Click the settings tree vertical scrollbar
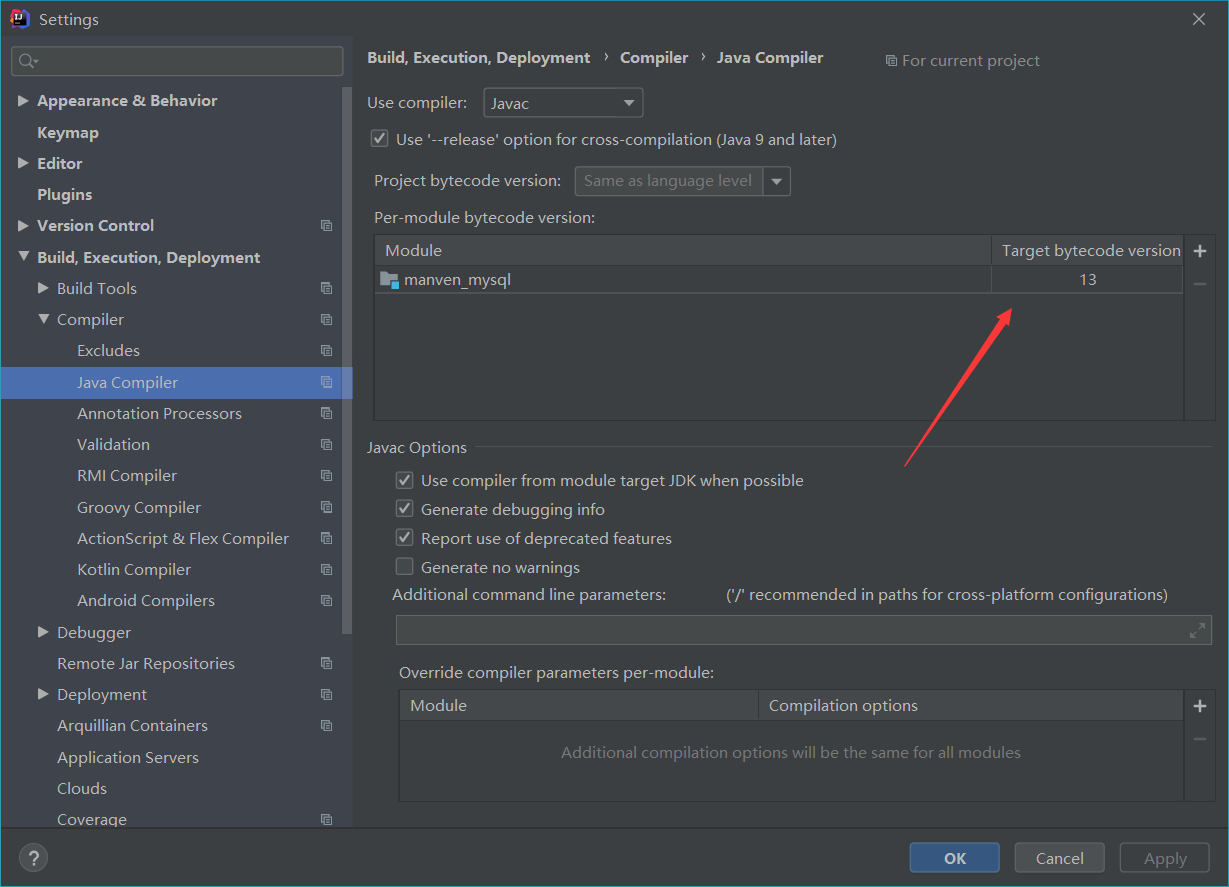This screenshot has width=1229, height=887. tap(347, 360)
